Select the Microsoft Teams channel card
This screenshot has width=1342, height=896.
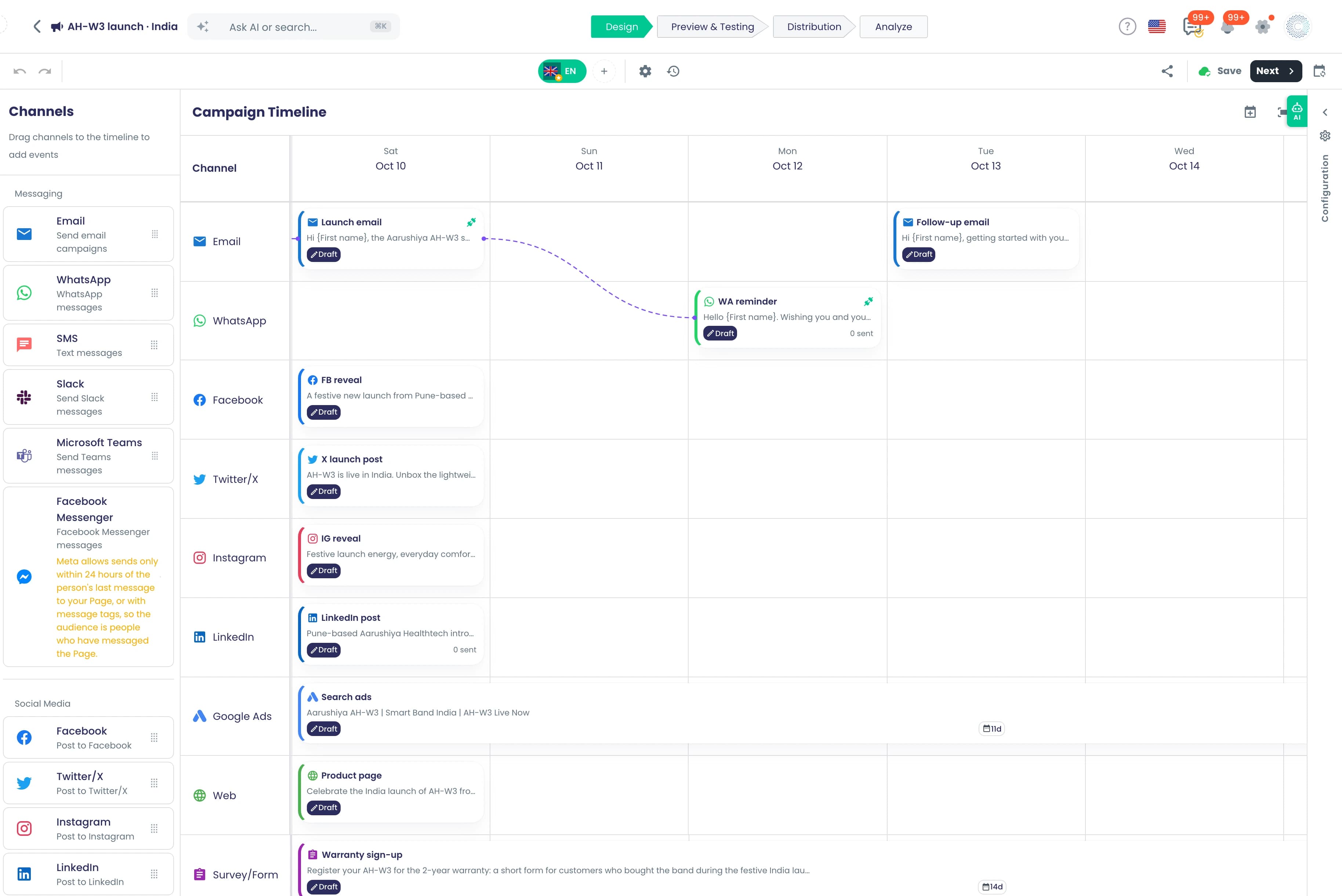[x=88, y=455]
